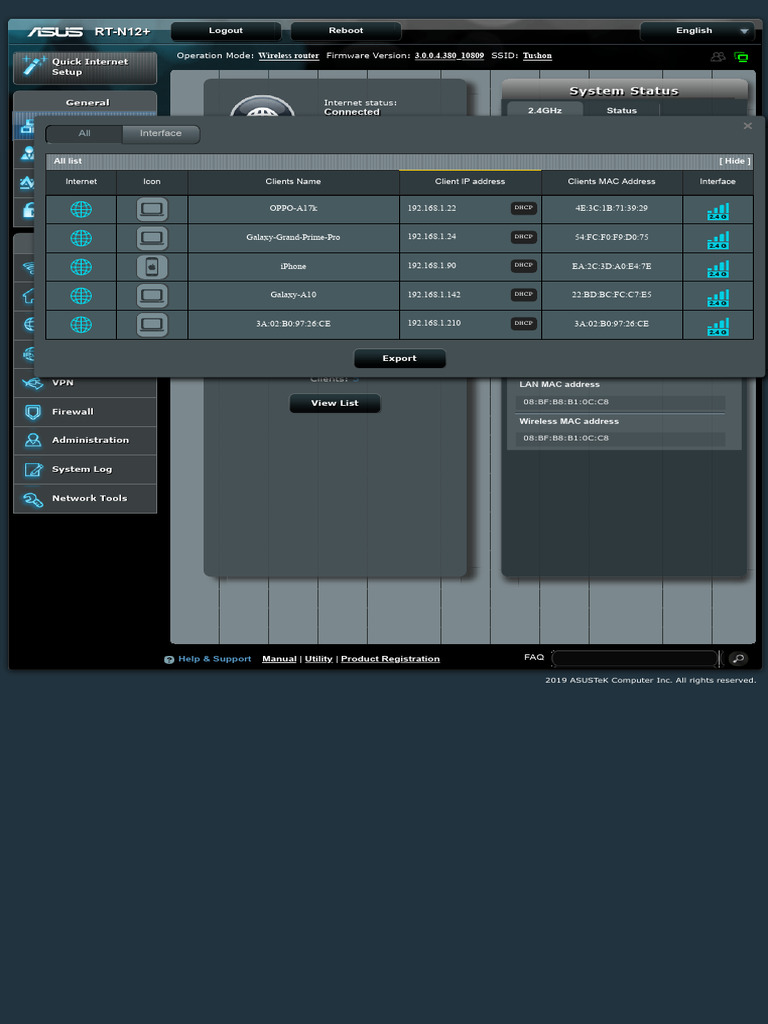
Task: Click the 2.4G signal icon for Galaxy-A10
Action: coord(718,298)
